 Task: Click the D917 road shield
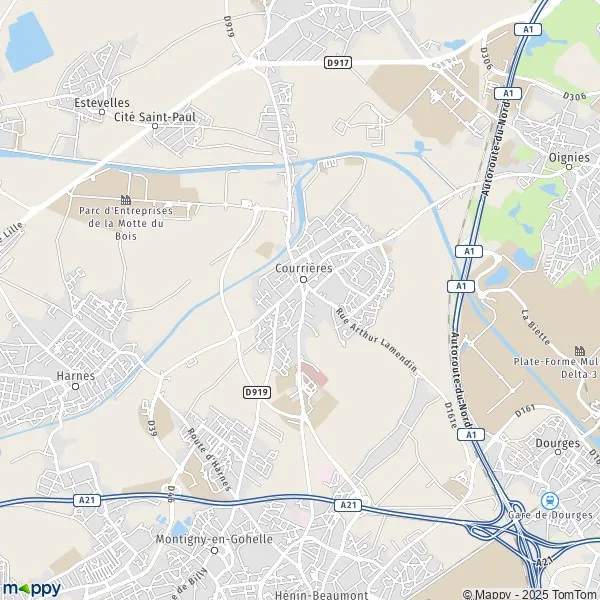(x=338, y=62)
